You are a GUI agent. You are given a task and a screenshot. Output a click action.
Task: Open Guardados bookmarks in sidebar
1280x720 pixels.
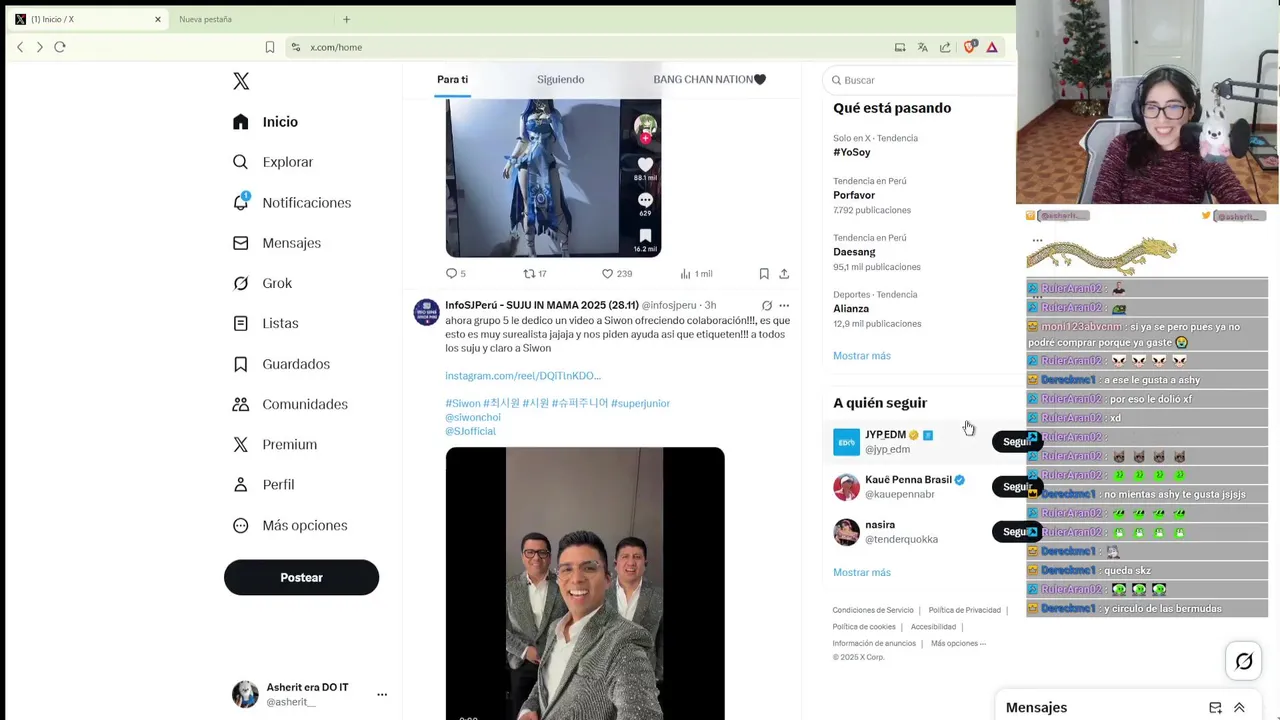pos(280,364)
